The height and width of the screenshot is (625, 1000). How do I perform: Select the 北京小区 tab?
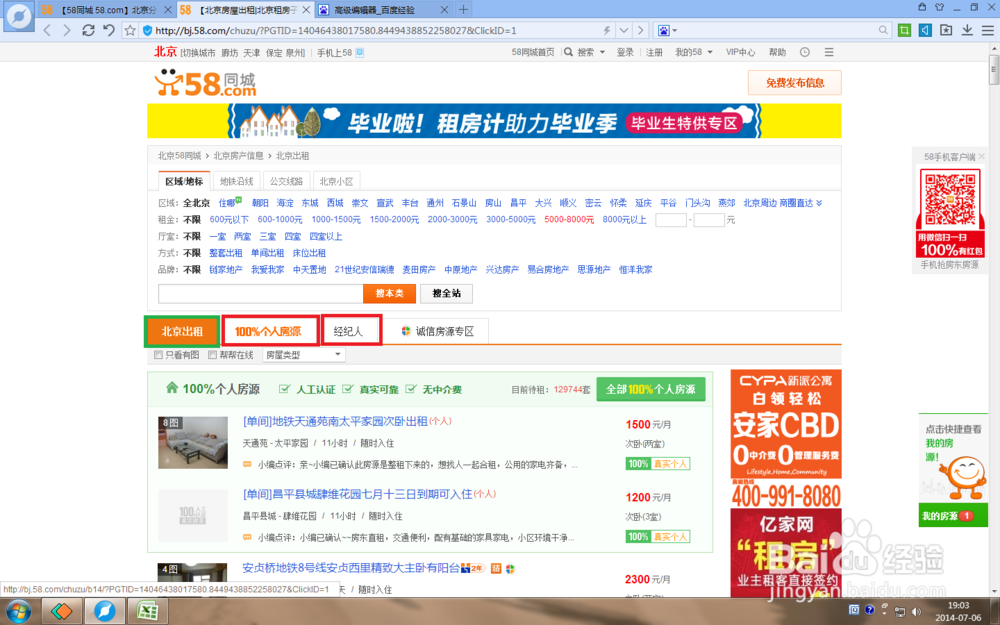[336, 181]
